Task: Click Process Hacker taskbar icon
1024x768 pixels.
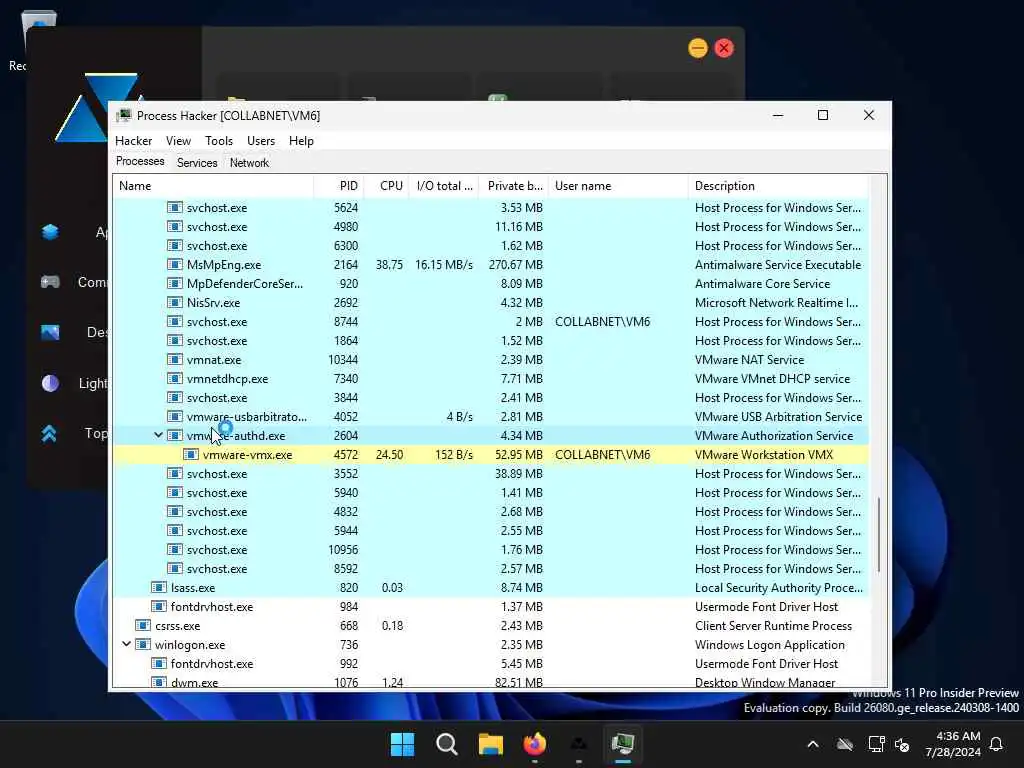Action: pyautogui.click(x=622, y=744)
